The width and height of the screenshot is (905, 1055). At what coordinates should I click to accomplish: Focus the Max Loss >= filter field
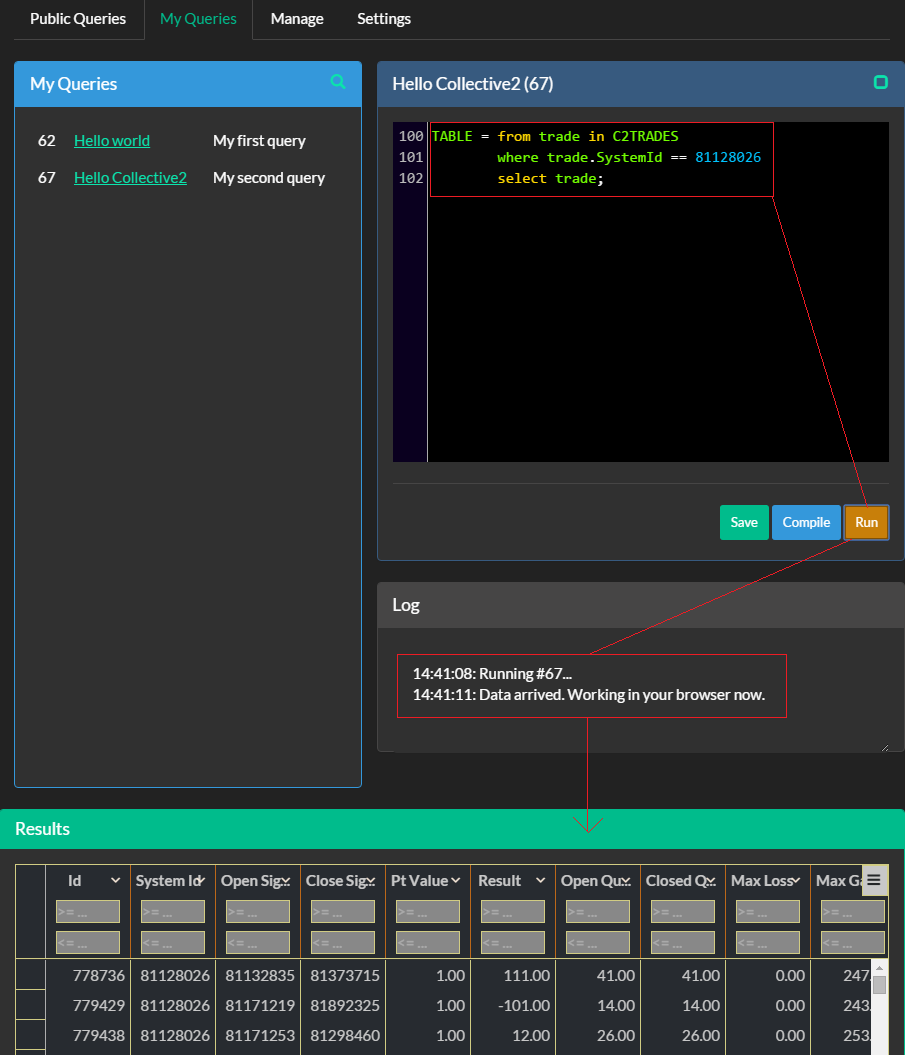pos(768,912)
